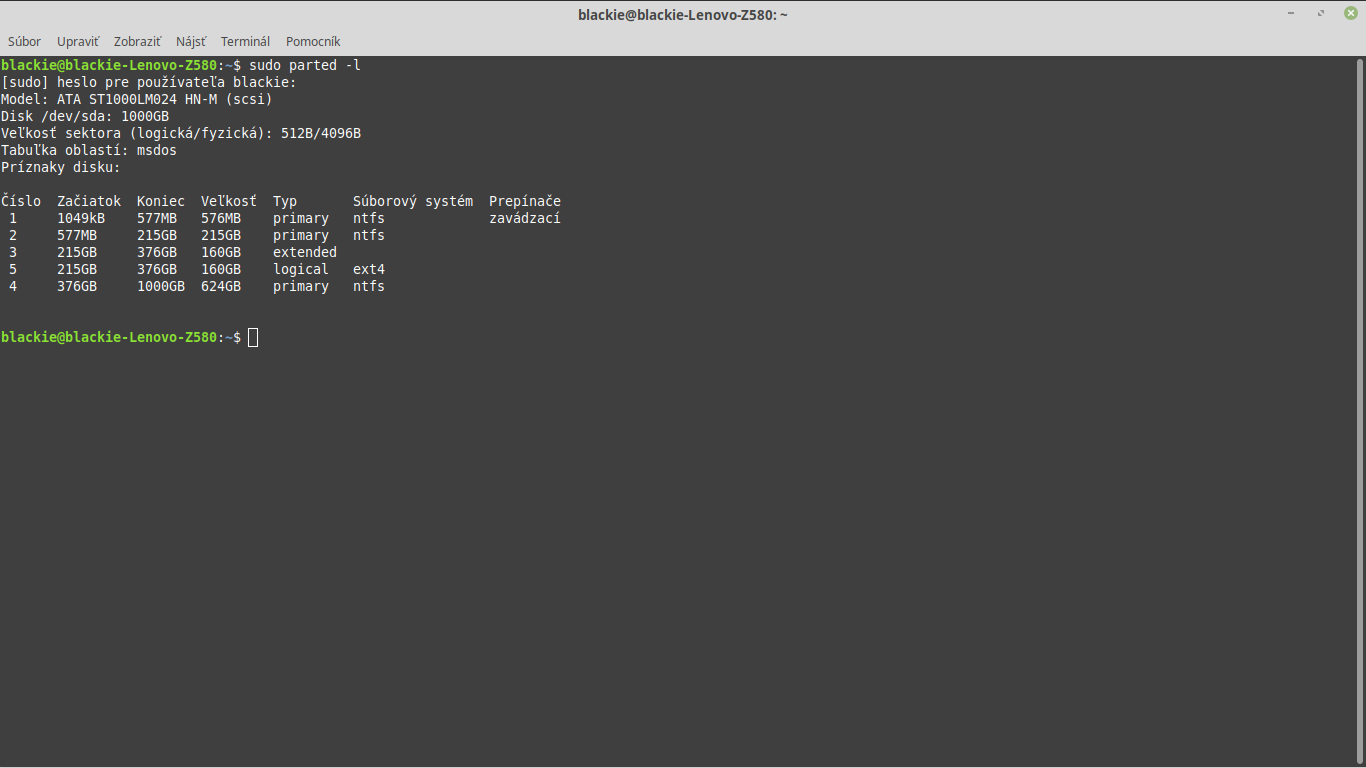Click the '624GB' size value

coord(220,286)
